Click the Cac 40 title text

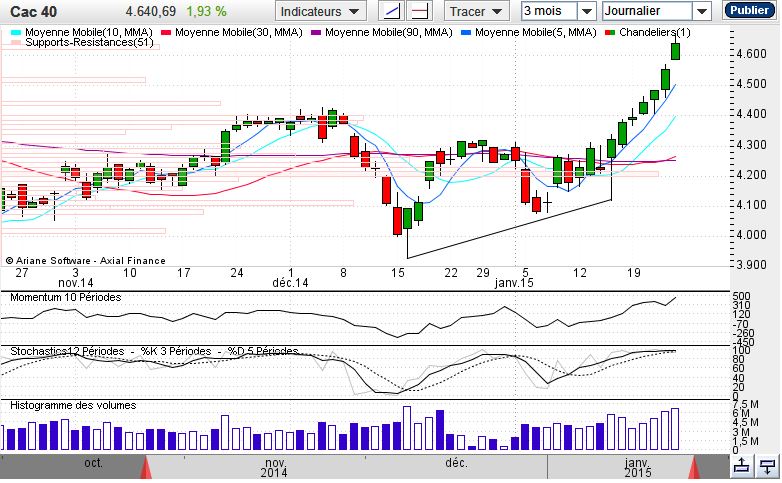pos(33,11)
